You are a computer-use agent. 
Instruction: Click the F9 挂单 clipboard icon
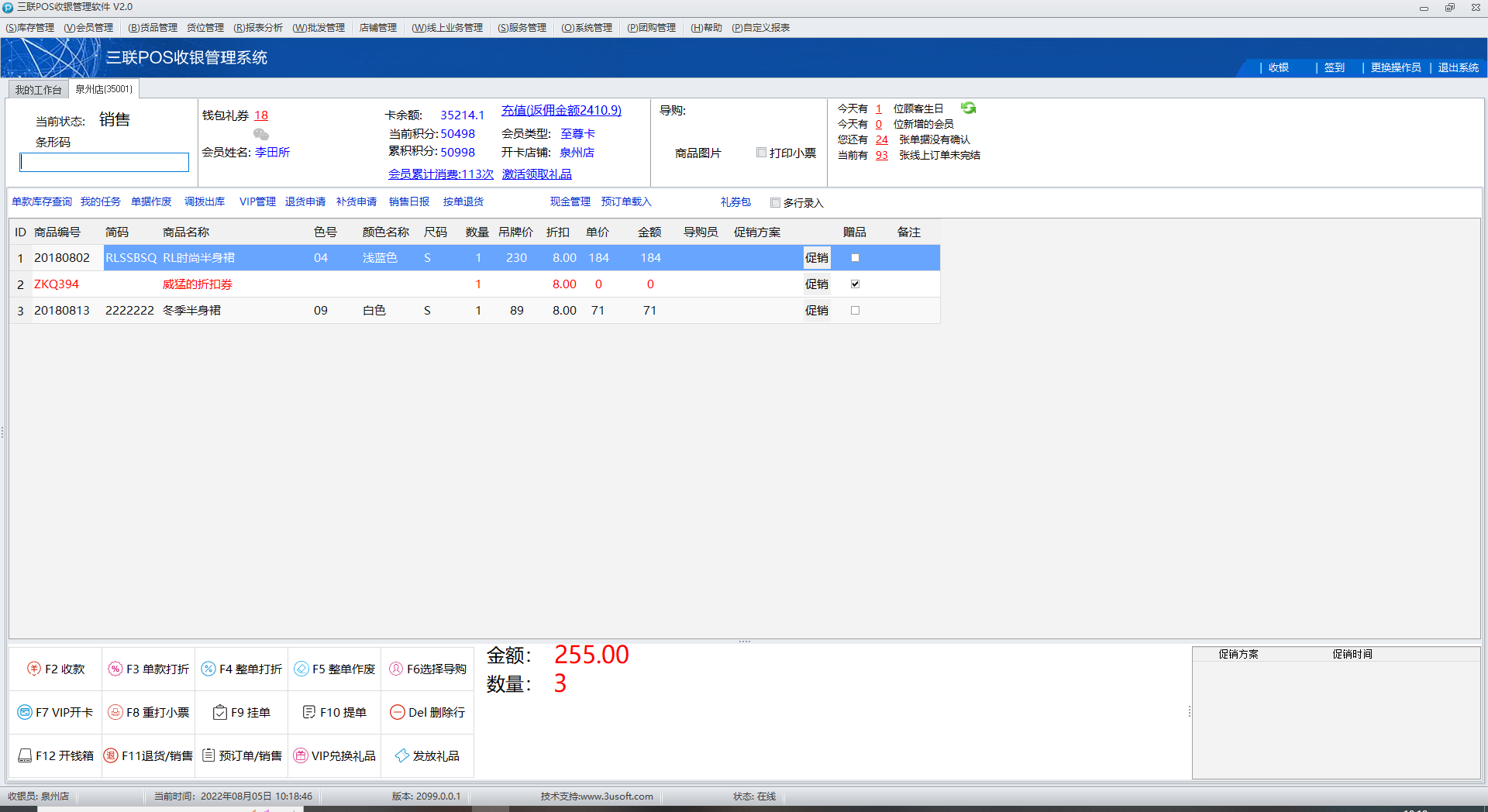coord(220,712)
